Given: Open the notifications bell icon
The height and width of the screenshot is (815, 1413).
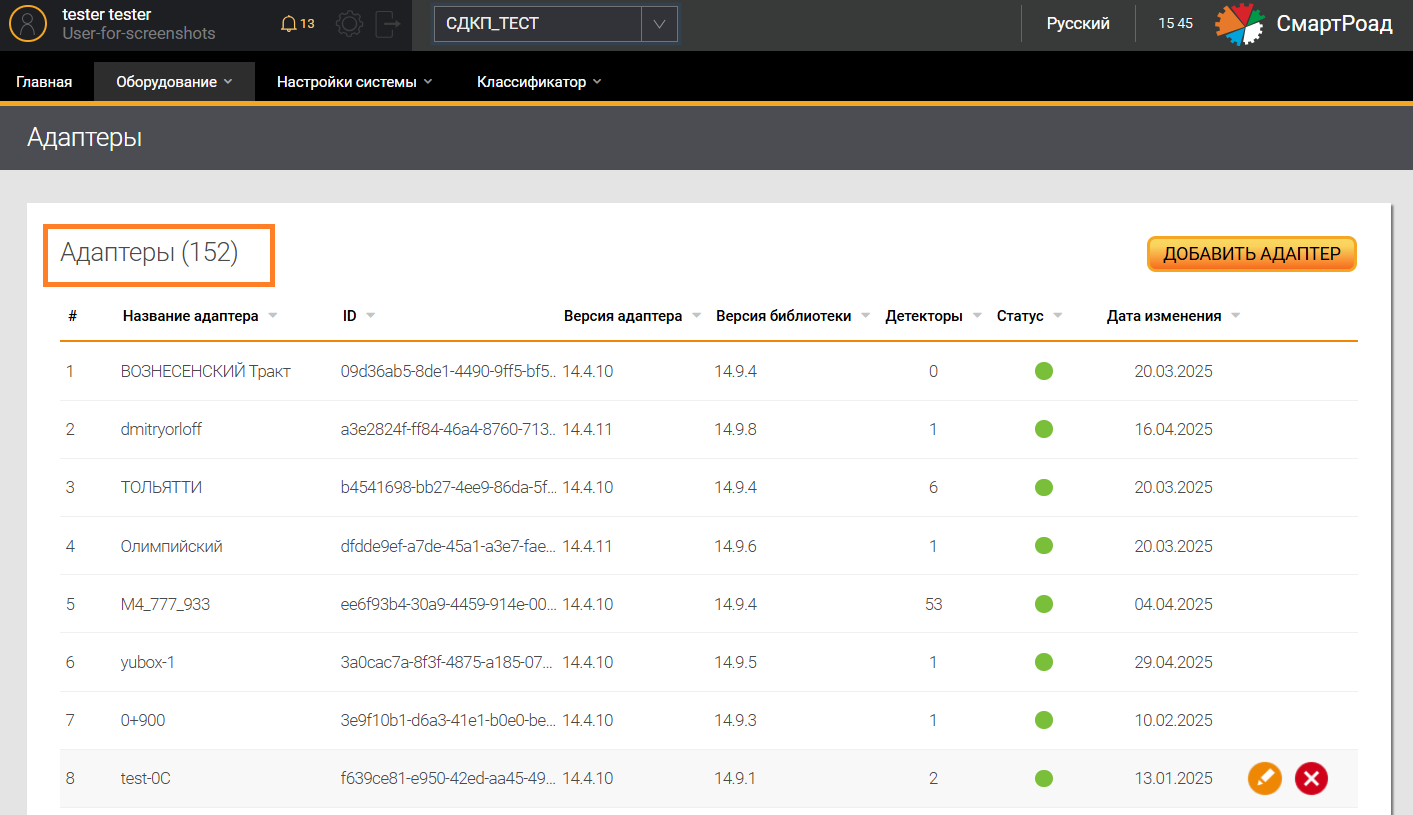Looking at the screenshot, I should pyautogui.click(x=289, y=23).
